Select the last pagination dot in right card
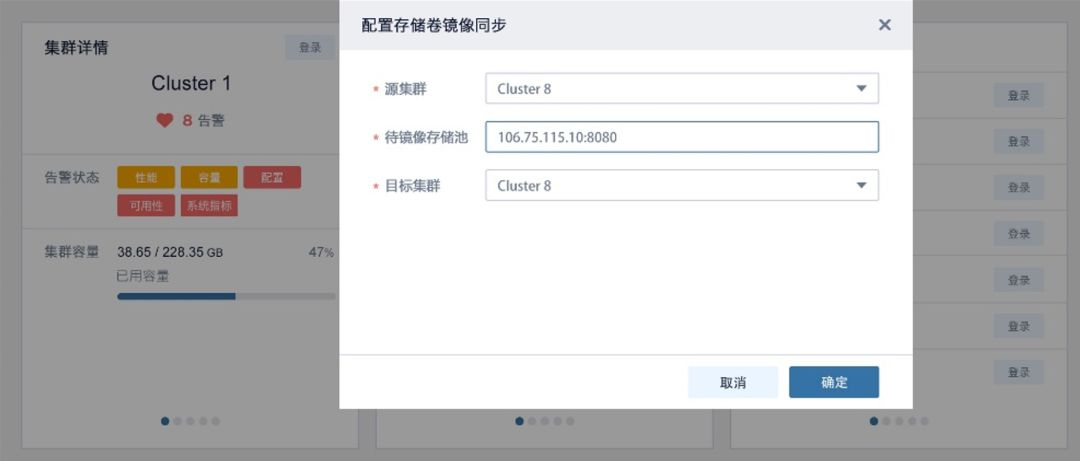Image resolution: width=1080 pixels, height=461 pixels. click(x=924, y=421)
